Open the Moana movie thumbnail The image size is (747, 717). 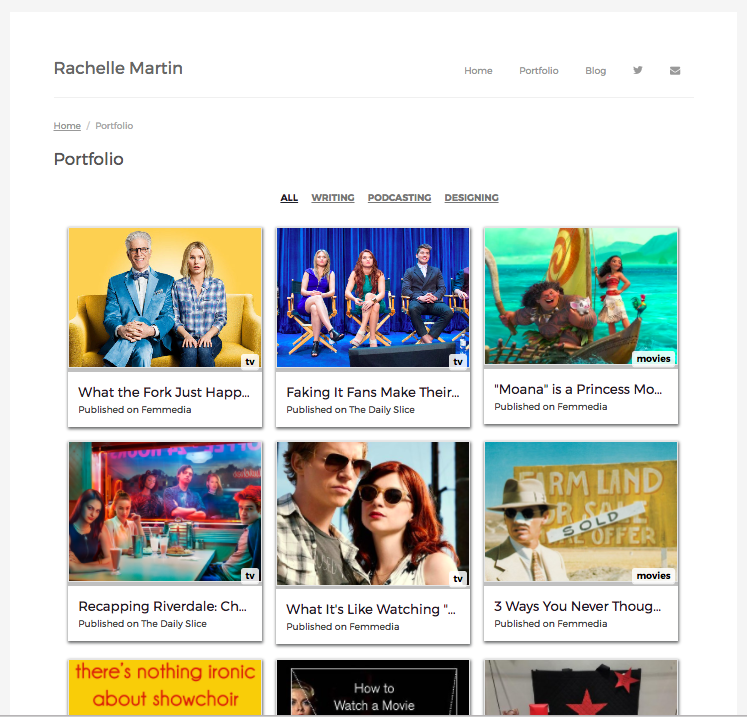[x=581, y=296]
